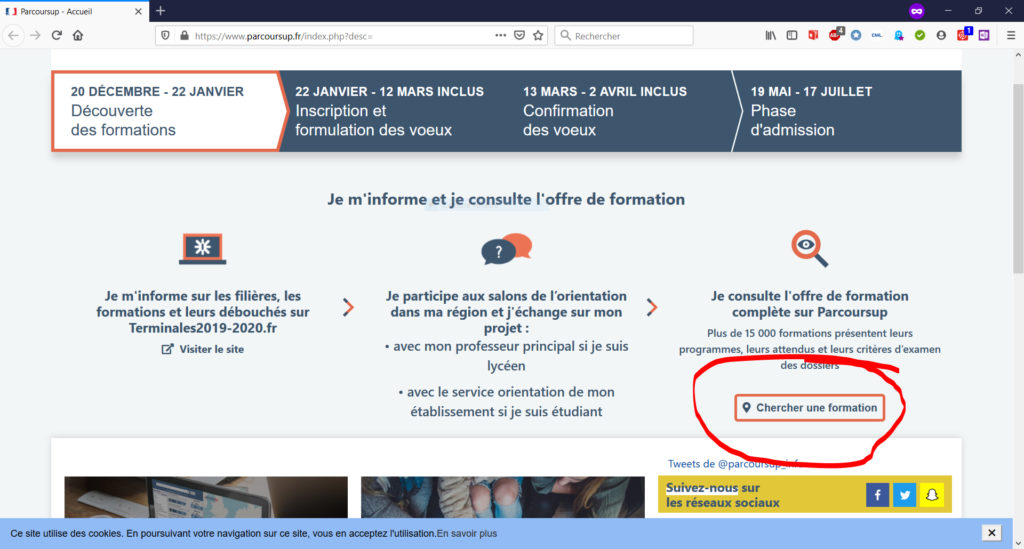Open the Facebook social icon
Image resolution: width=1024 pixels, height=549 pixels.
click(878, 495)
